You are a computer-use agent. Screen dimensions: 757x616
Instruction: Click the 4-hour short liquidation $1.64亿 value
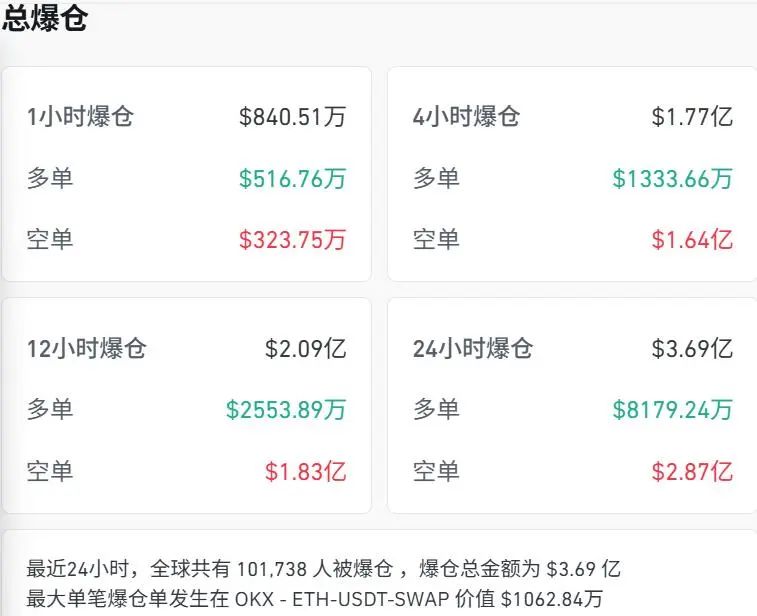tap(692, 240)
